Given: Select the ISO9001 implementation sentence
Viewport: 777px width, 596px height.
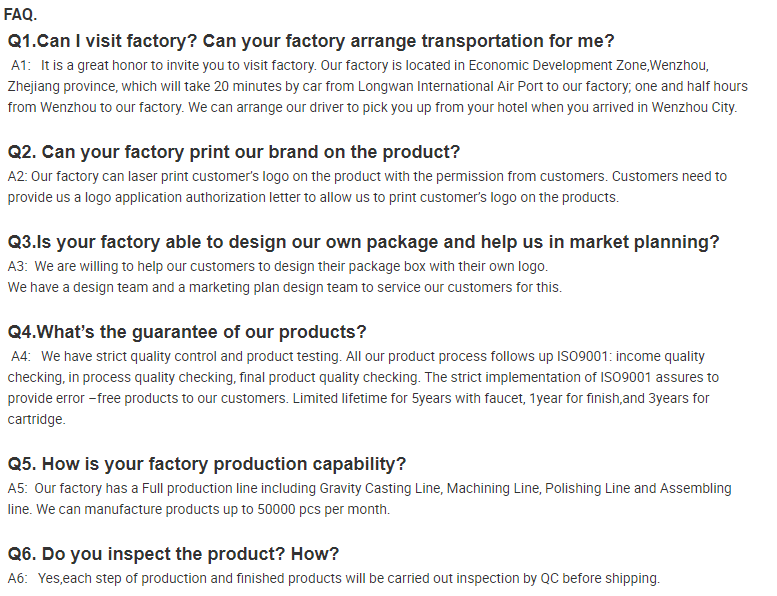Looking at the screenshot, I should click(x=571, y=378).
